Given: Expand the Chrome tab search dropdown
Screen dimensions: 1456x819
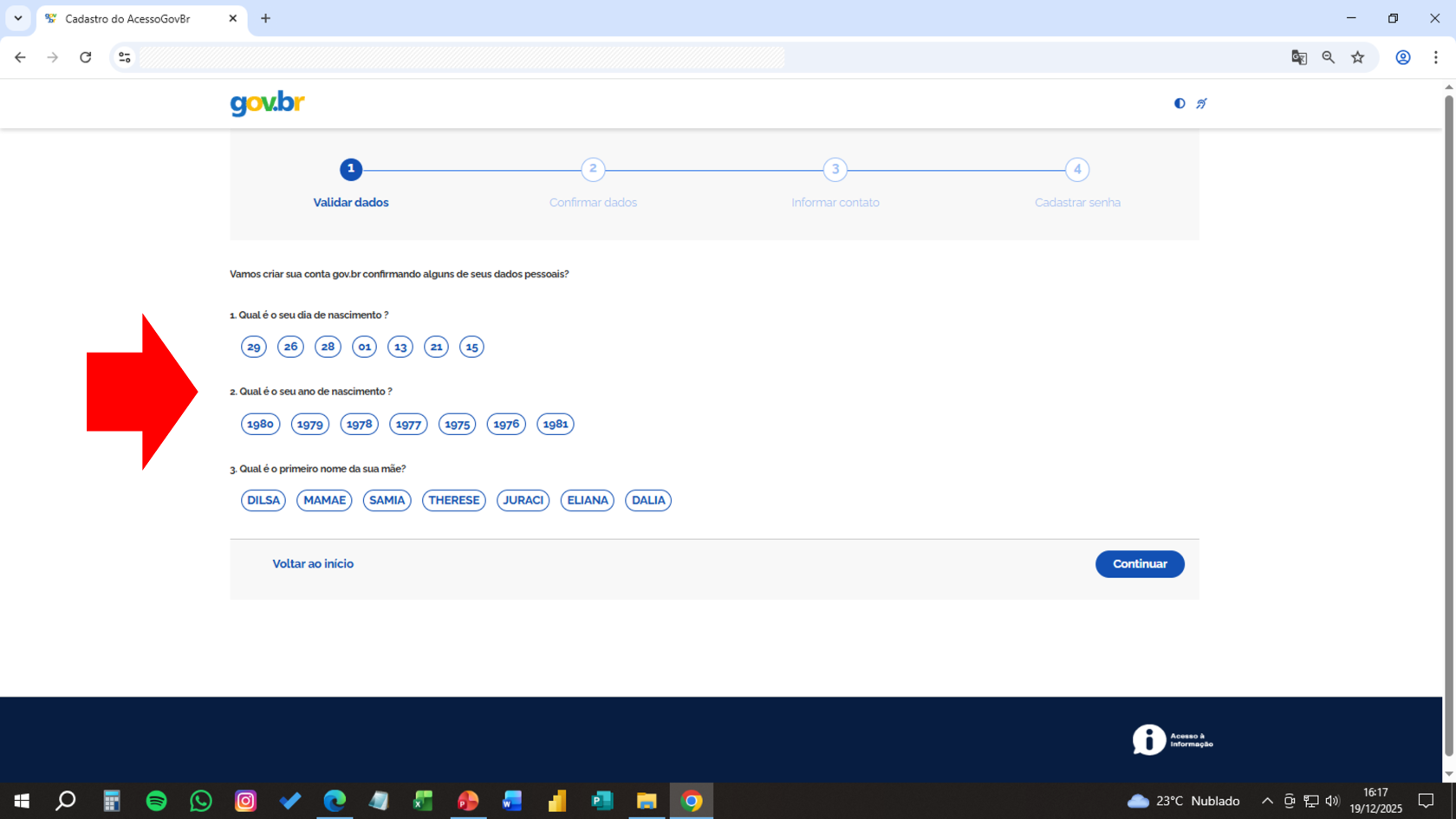Looking at the screenshot, I should [17, 18].
